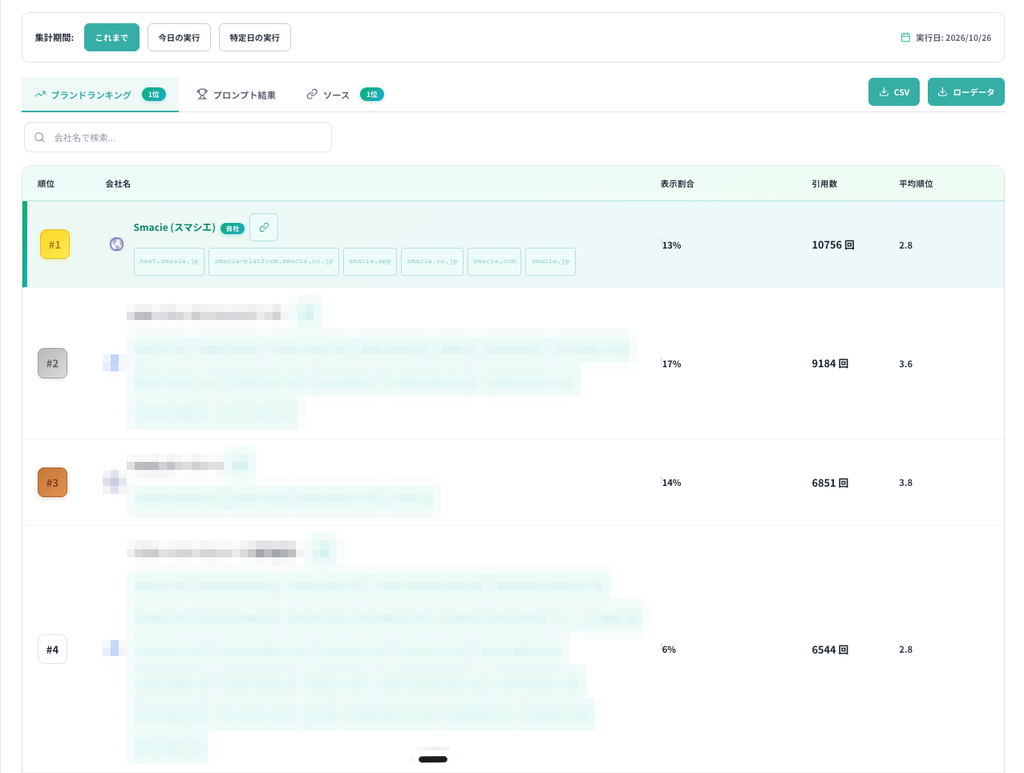The width and height of the screenshot is (1024, 773).
Task: Click the smacie.app domain tag
Action: point(370,261)
